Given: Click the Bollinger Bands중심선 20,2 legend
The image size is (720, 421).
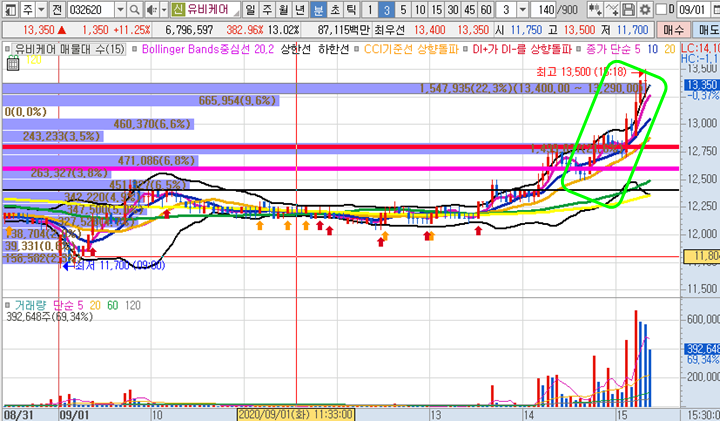Looking at the screenshot, I should 206,49.
